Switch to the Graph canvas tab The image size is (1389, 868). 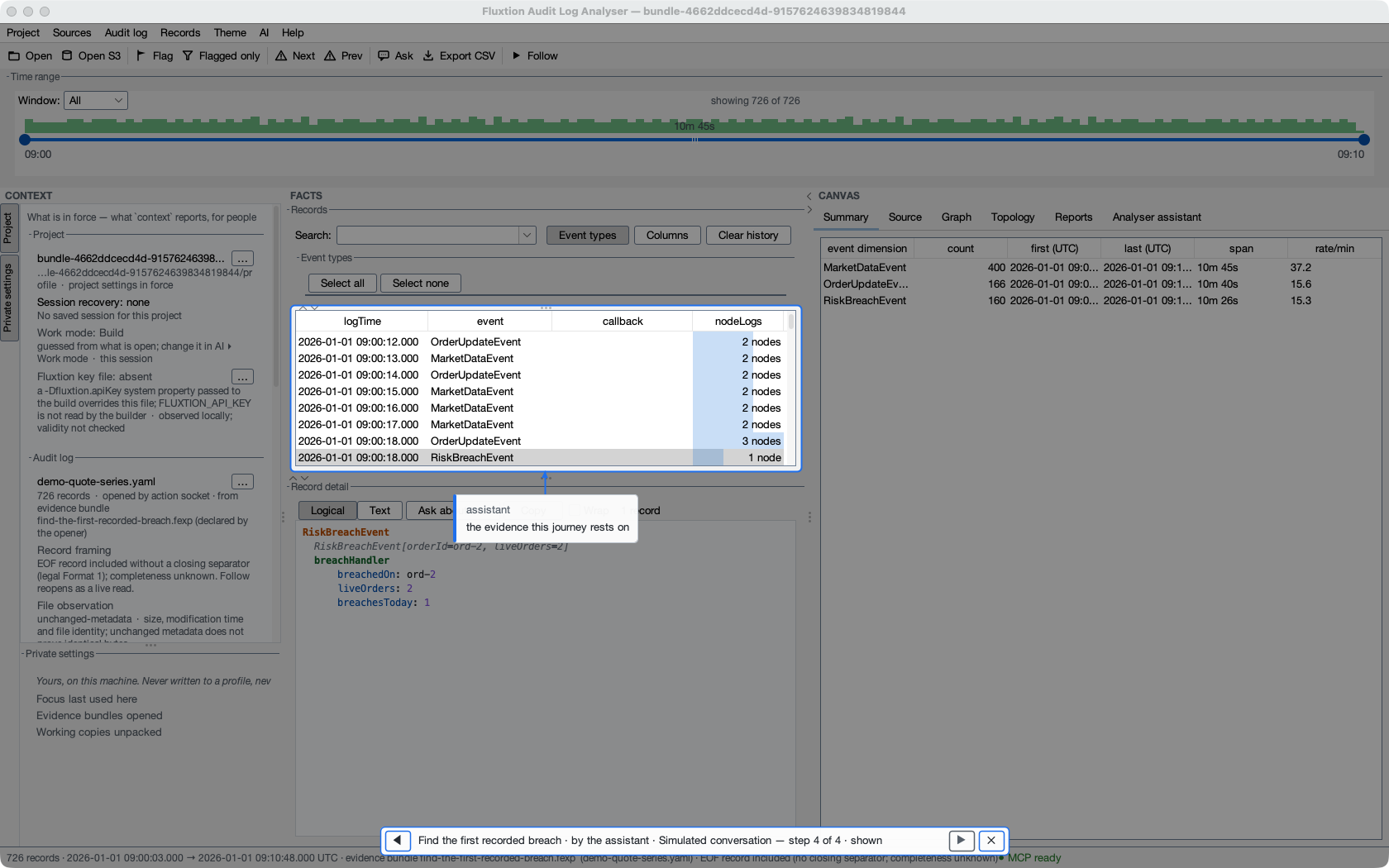(x=957, y=217)
